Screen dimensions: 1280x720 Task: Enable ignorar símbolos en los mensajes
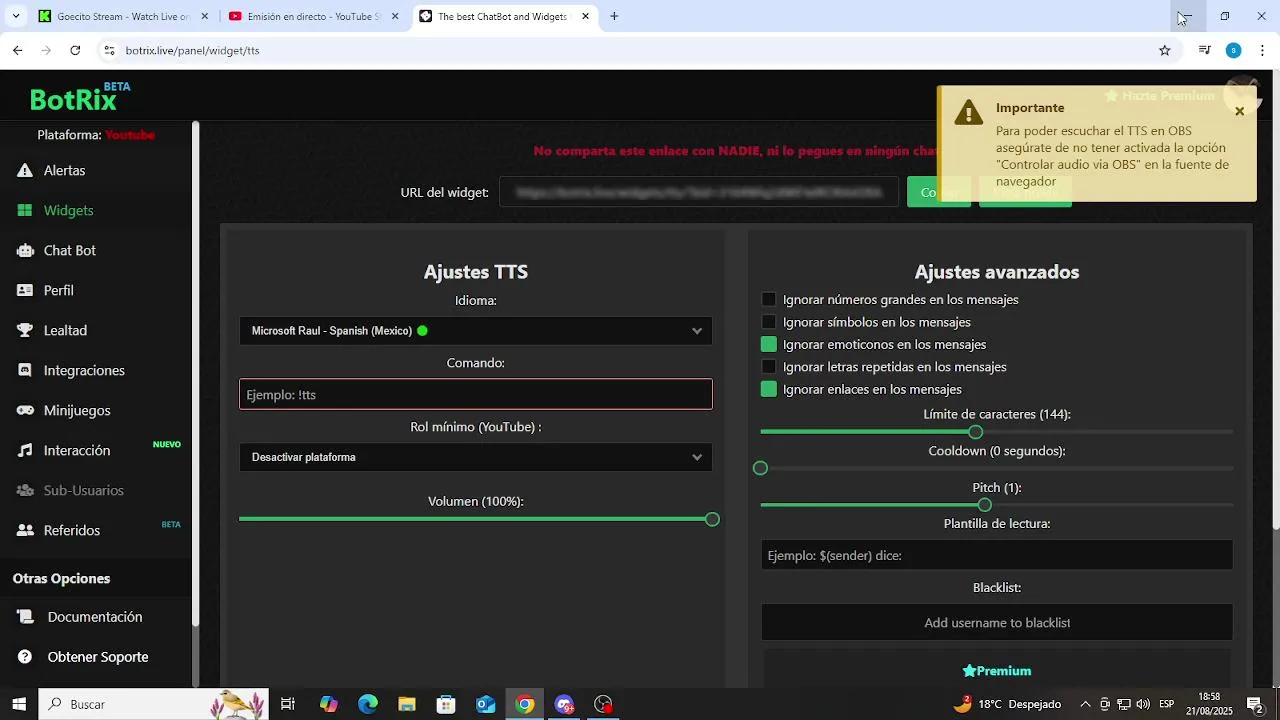pos(768,322)
